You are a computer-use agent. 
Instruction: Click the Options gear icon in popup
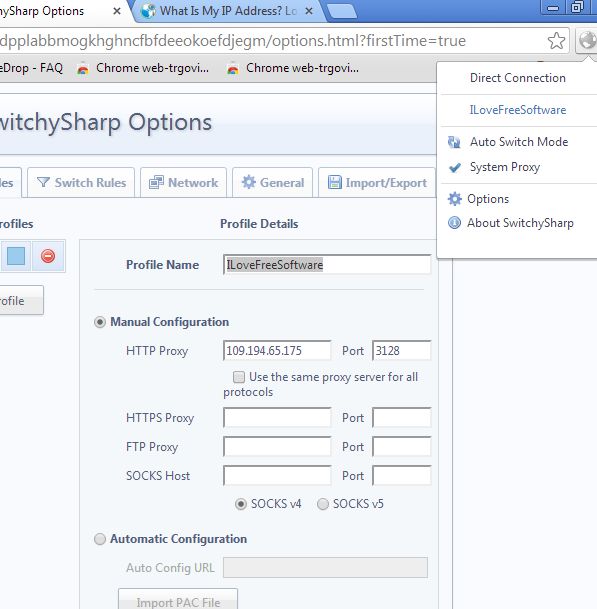(454, 199)
